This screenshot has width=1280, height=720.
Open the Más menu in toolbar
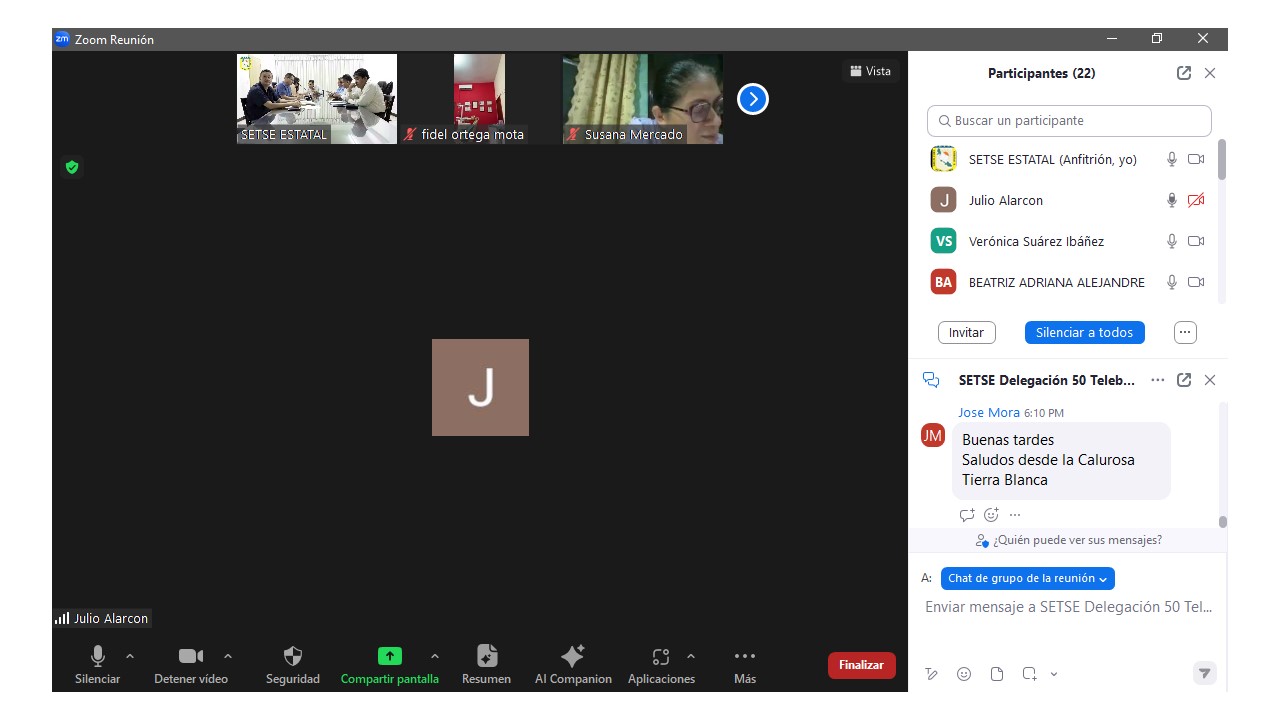click(x=744, y=657)
